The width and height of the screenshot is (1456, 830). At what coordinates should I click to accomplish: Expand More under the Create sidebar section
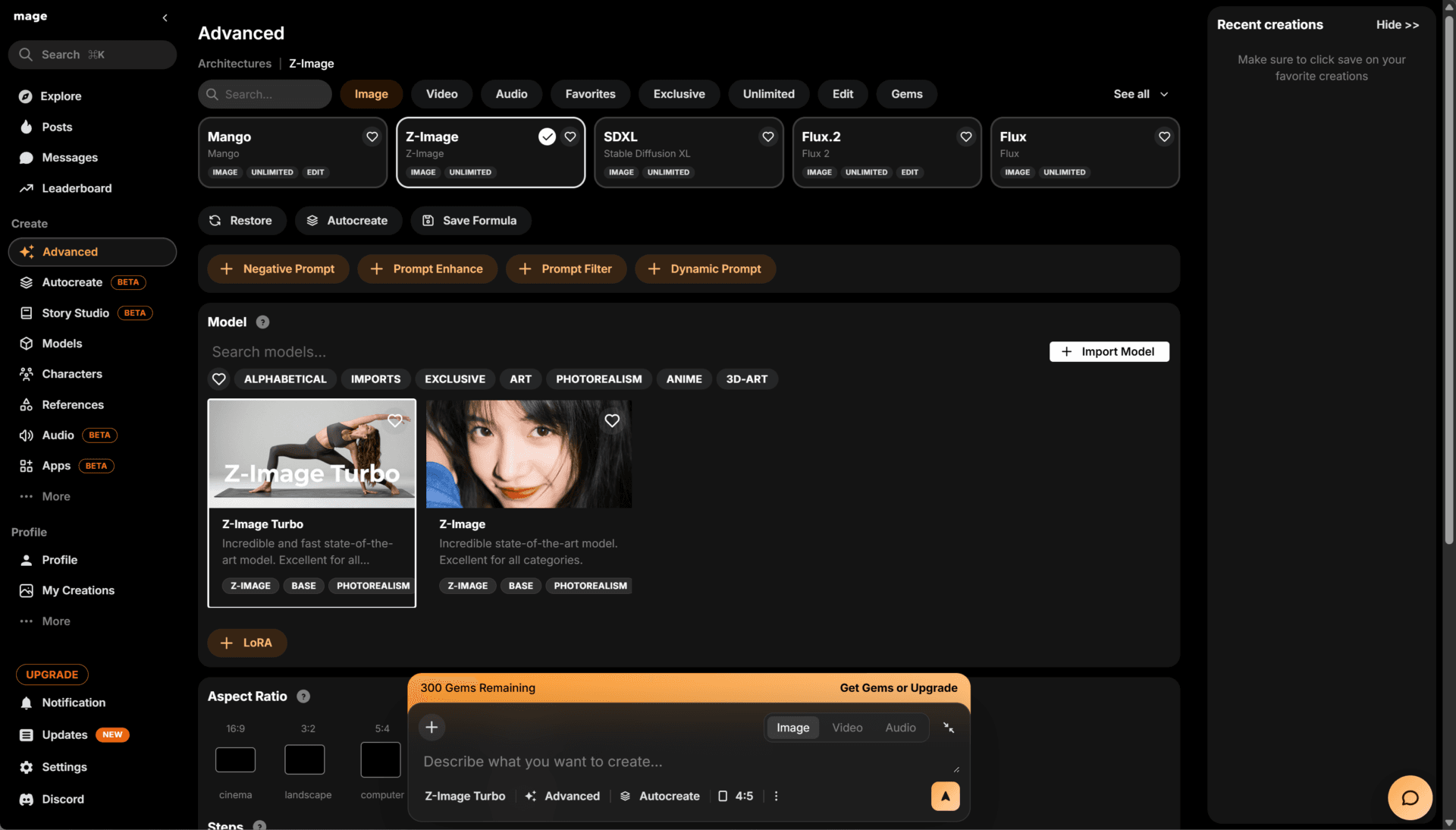tap(55, 496)
